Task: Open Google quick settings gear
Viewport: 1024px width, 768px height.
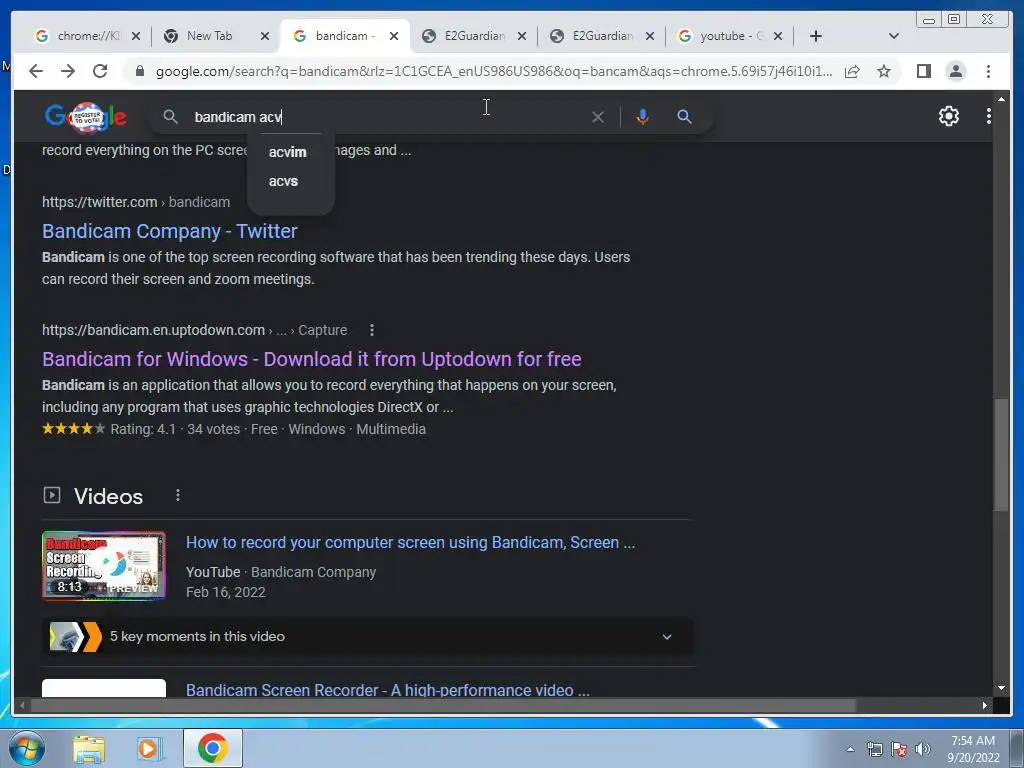Action: (948, 116)
